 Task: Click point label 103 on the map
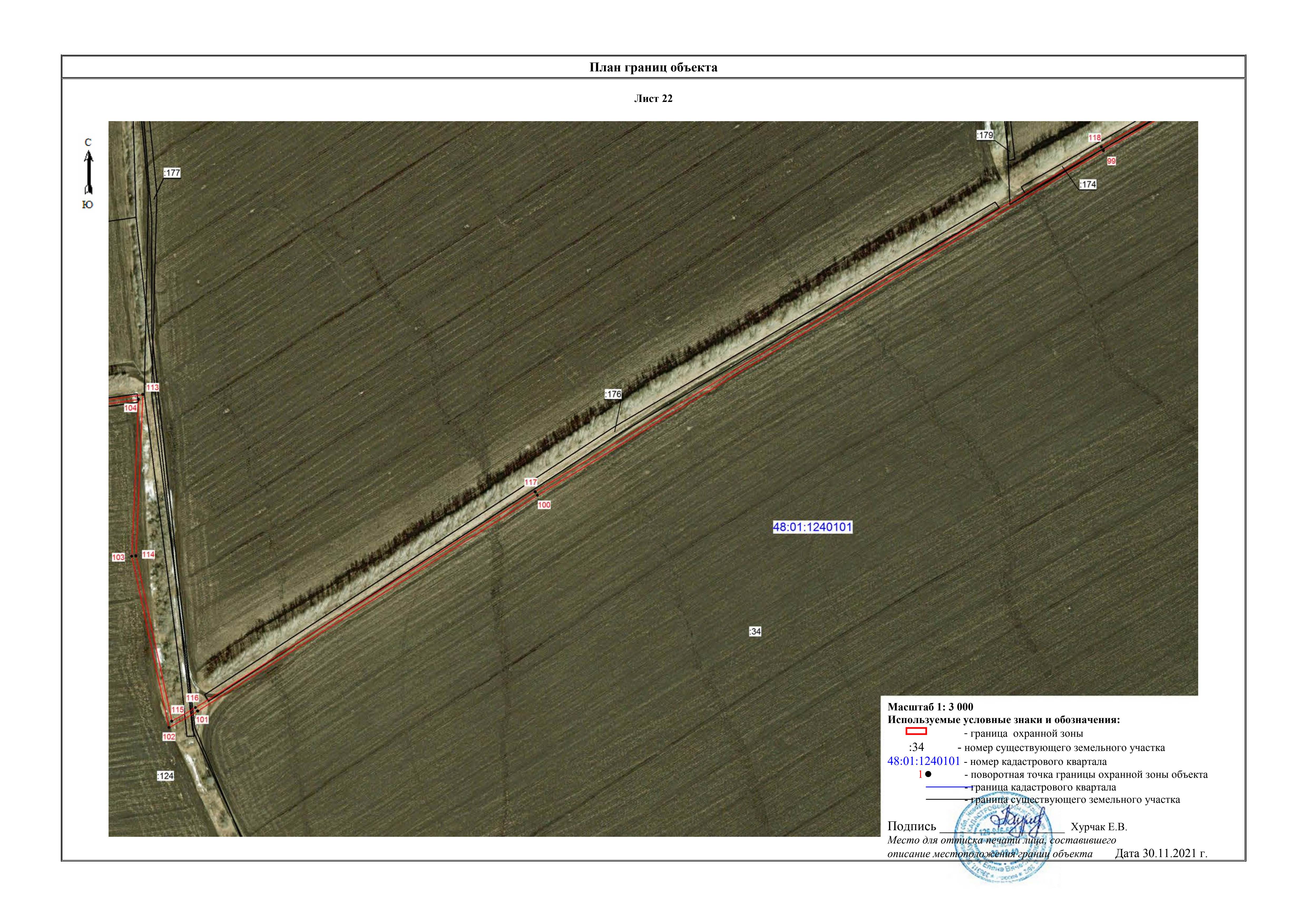(118, 558)
